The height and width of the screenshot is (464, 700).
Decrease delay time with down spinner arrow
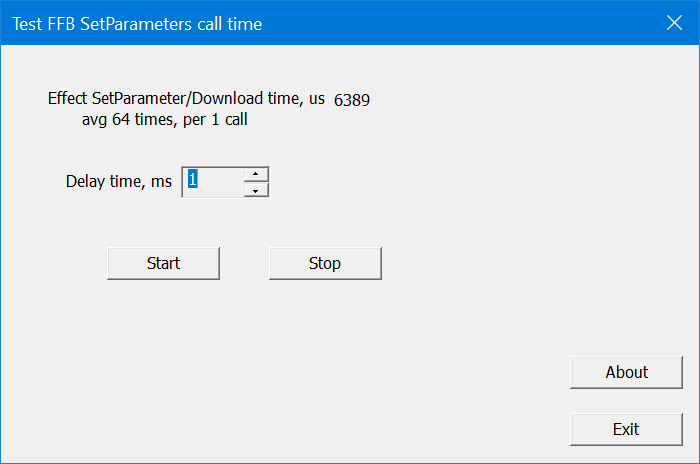(x=257, y=190)
